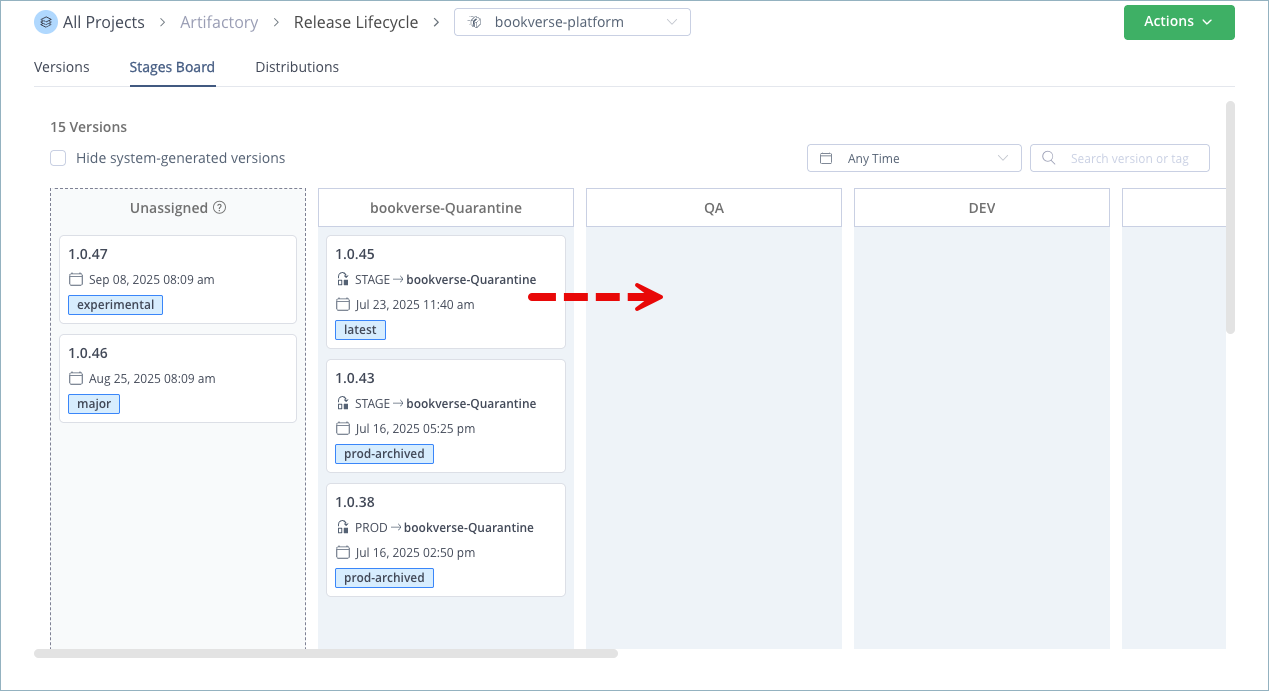1269x691 pixels.
Task: Click promotion icon on version 1.0.43 card
Action: coord(343,404)
